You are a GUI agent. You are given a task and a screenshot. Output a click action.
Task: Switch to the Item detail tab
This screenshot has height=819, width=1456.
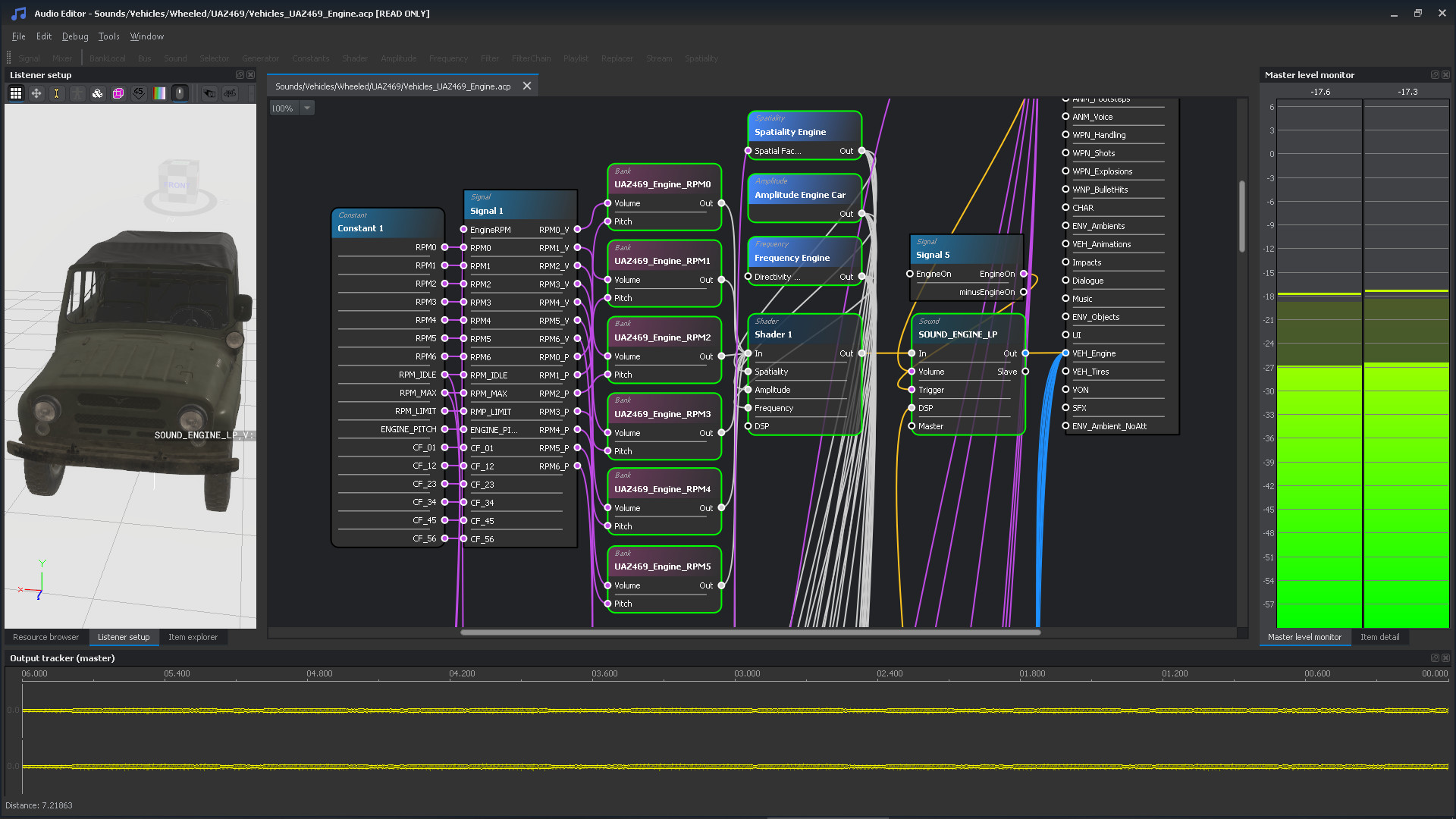point(1380,637)
